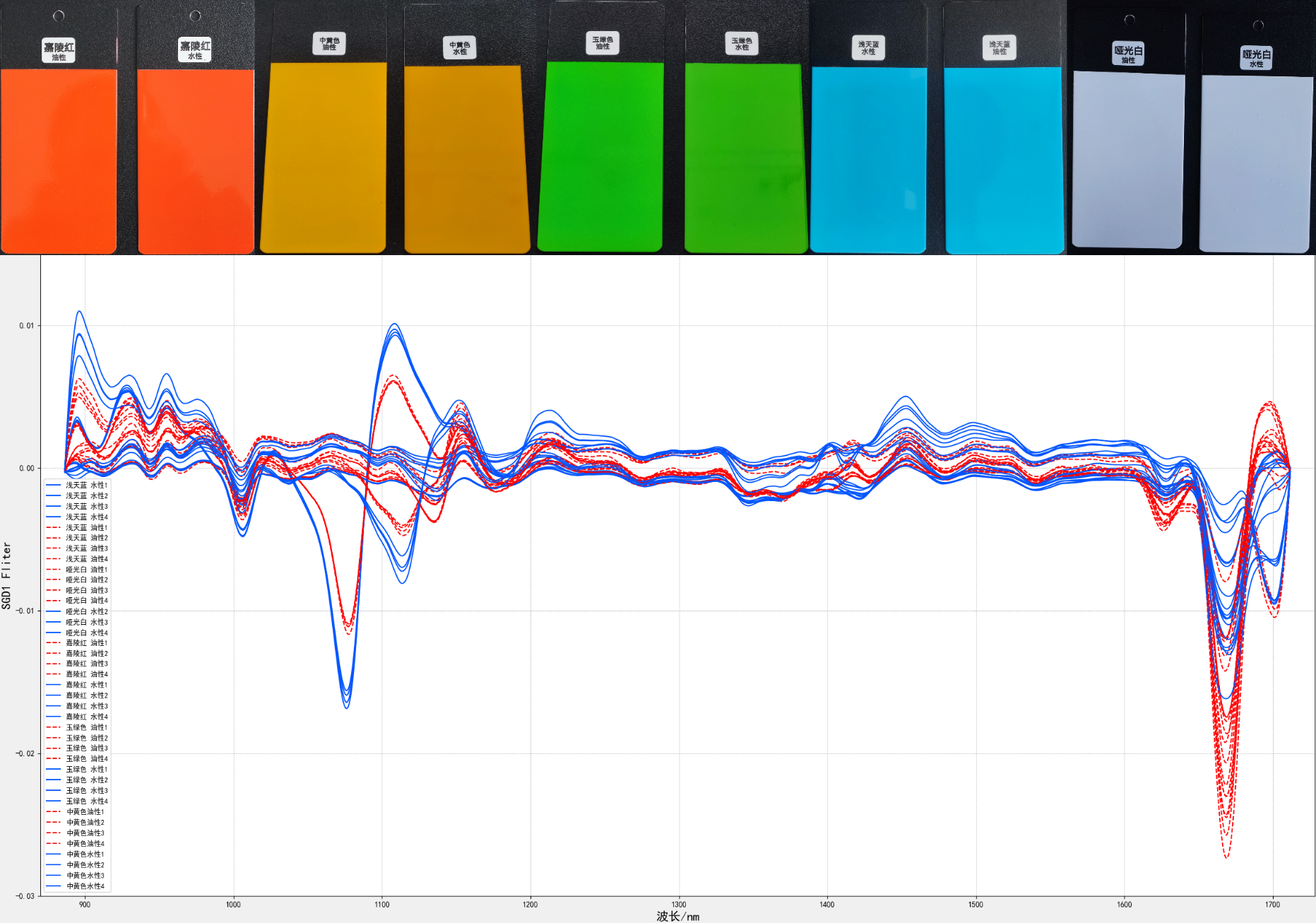The image size is (1316, 923).
Task: Click the 浅天蓝 油性 label tag
Action: point(999,47)
